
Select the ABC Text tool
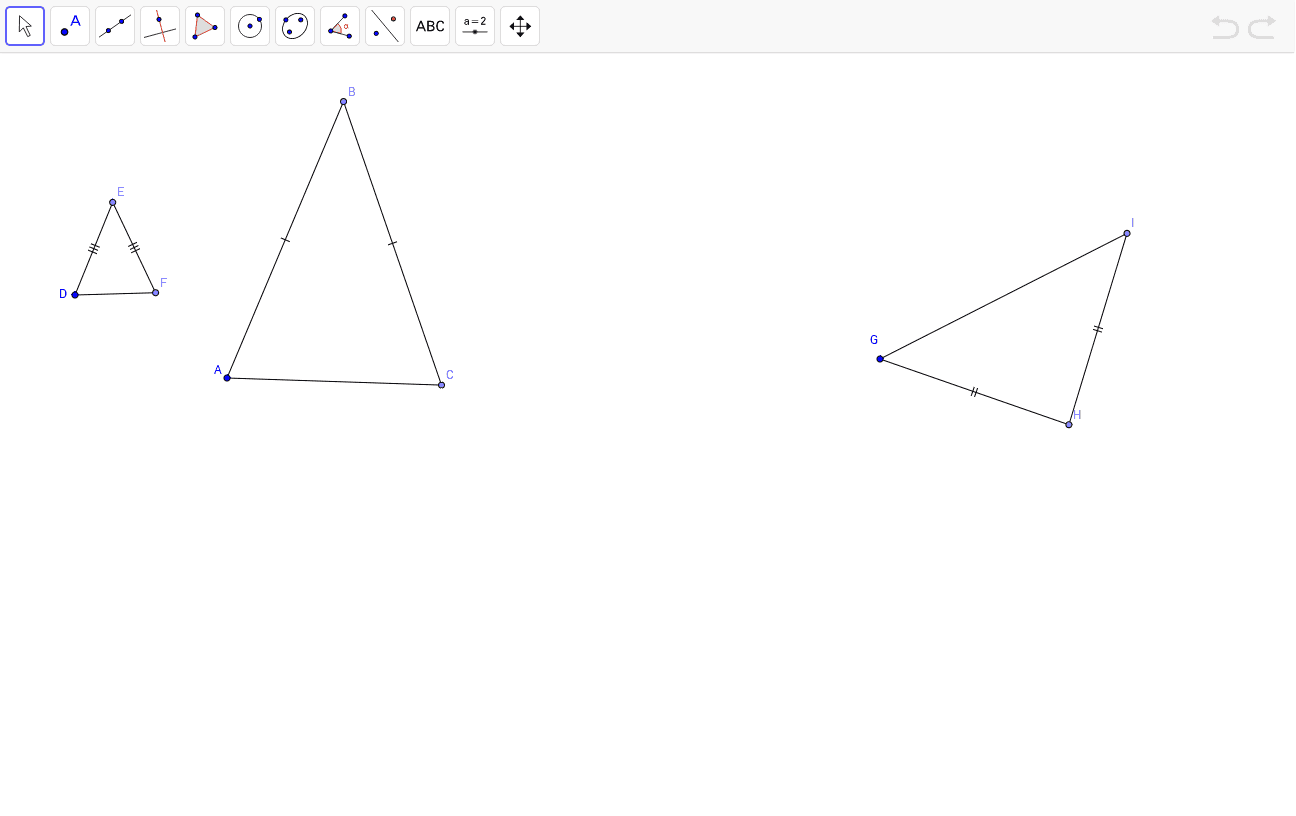tap(430, 26)
